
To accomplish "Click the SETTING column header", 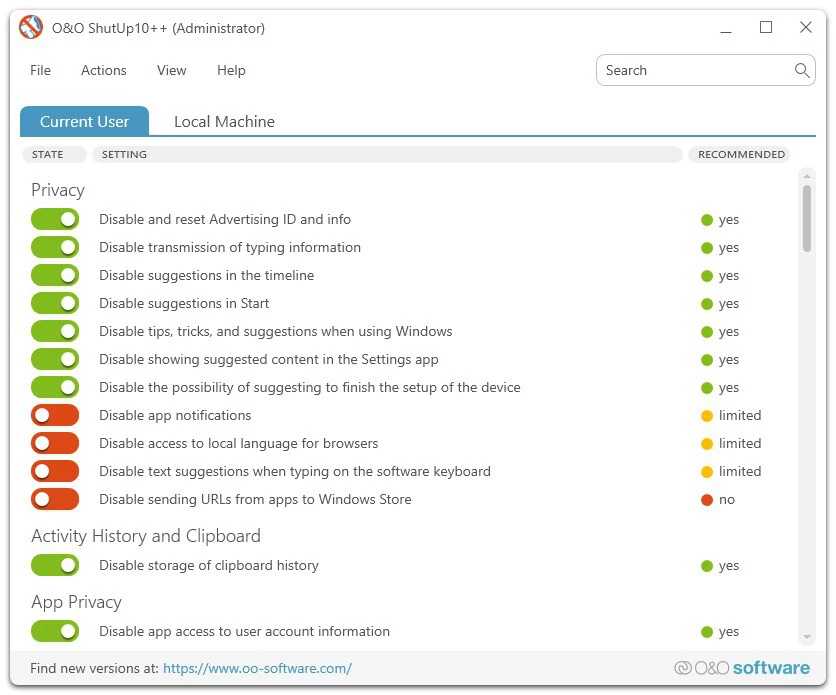I will pos(387,155).
